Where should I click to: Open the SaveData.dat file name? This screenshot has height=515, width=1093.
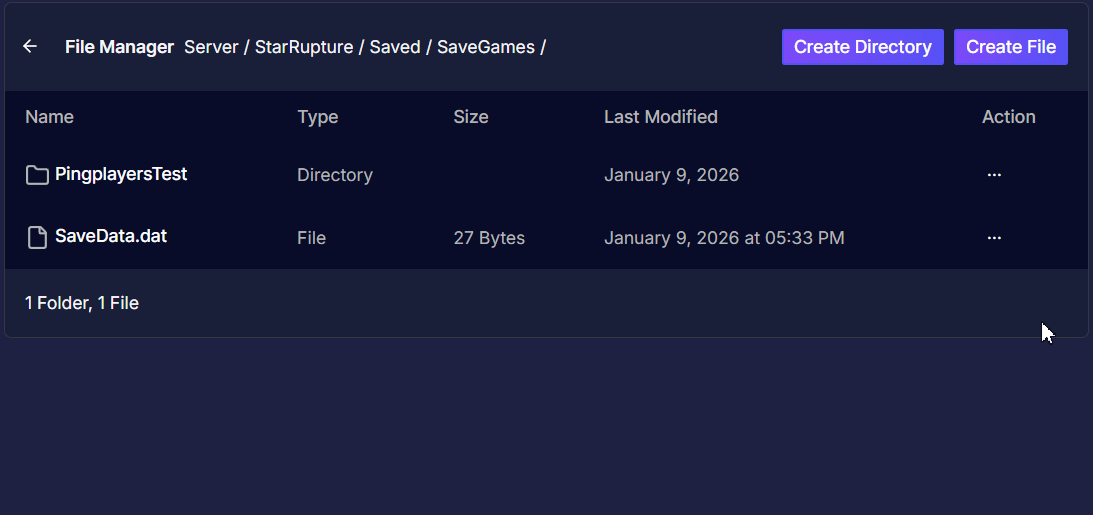click(111, 237)
